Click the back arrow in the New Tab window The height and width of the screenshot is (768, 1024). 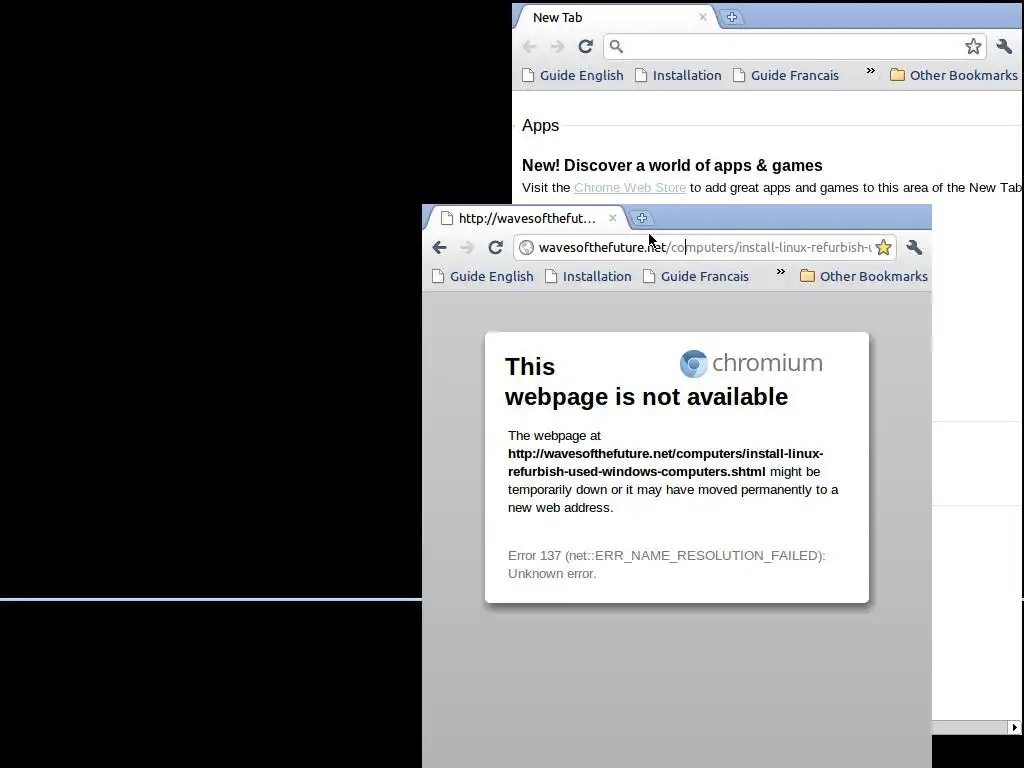click(530, 46)
